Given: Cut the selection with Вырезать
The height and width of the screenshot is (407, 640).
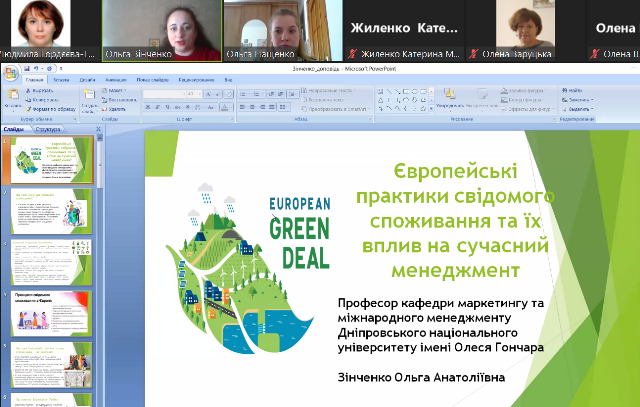Looking at the screenshot, I should [39, 91].
